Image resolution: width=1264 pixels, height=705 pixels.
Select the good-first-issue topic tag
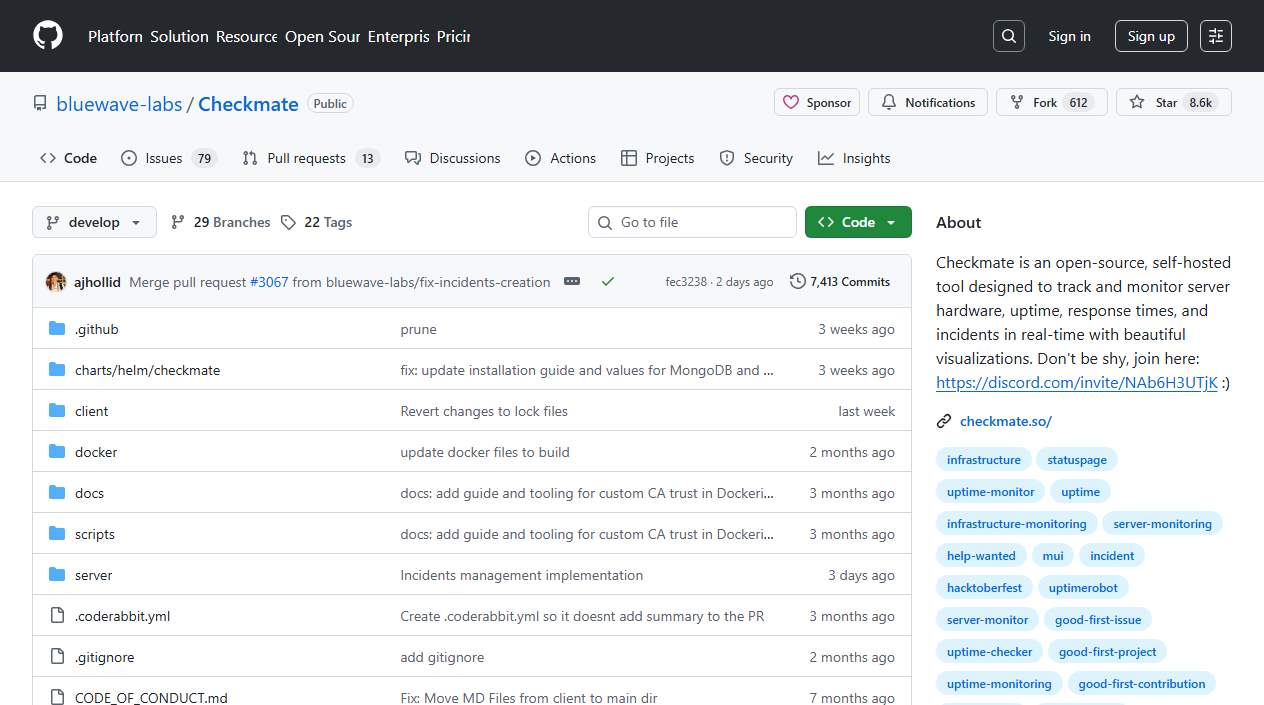click(1098, 620)
